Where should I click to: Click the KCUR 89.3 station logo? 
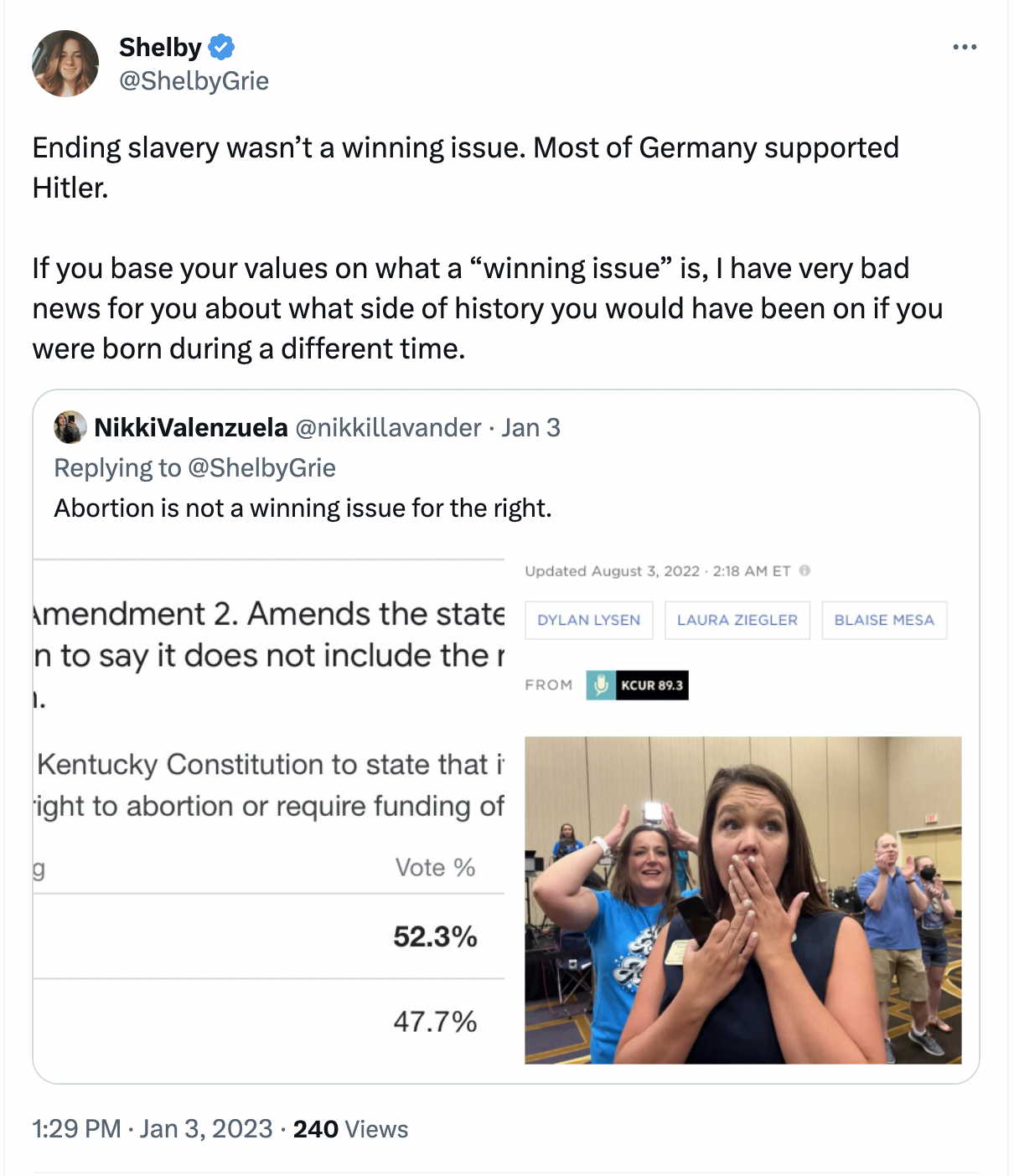pos(651,684)
